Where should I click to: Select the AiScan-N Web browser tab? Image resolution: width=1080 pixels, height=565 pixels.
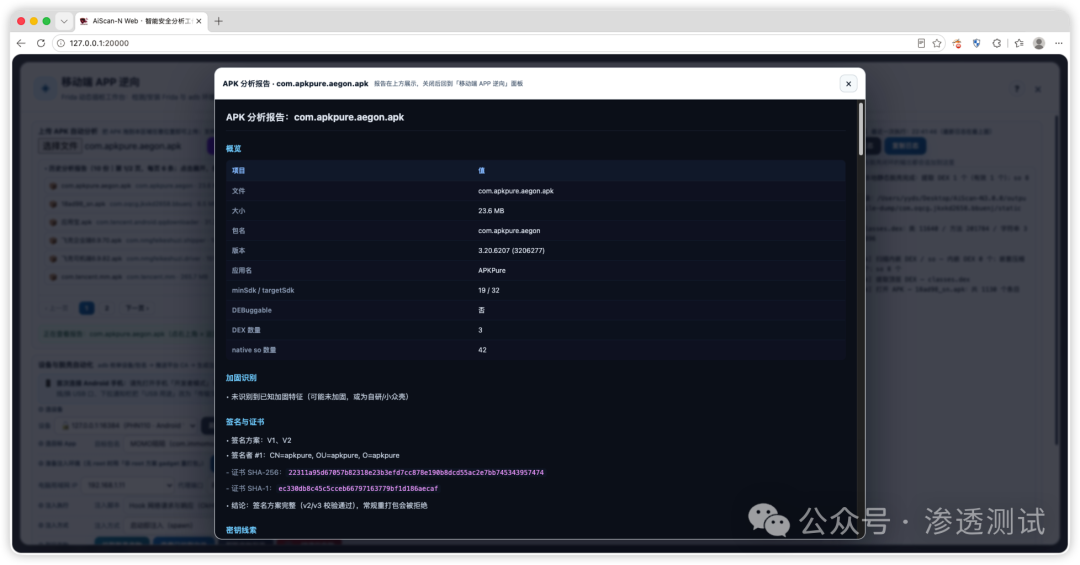point(141,21)
